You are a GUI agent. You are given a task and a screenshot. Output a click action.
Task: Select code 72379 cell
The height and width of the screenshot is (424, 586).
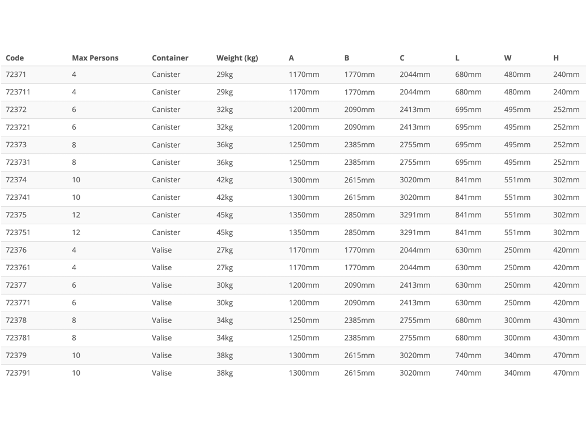(x=16, y=355)
